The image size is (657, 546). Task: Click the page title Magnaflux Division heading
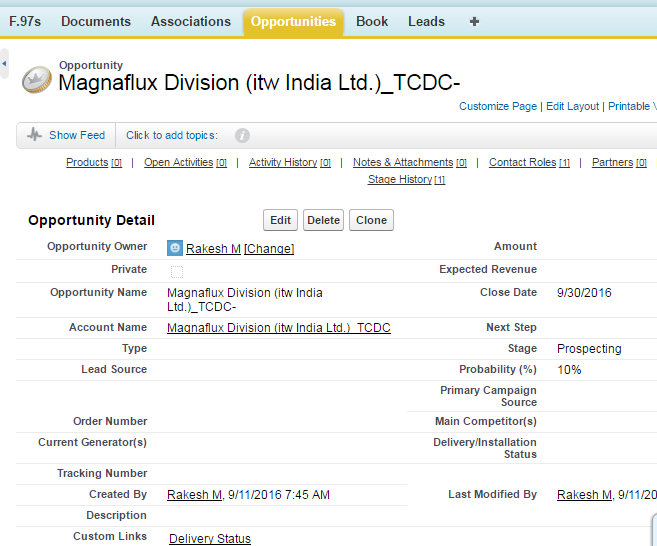259,83
